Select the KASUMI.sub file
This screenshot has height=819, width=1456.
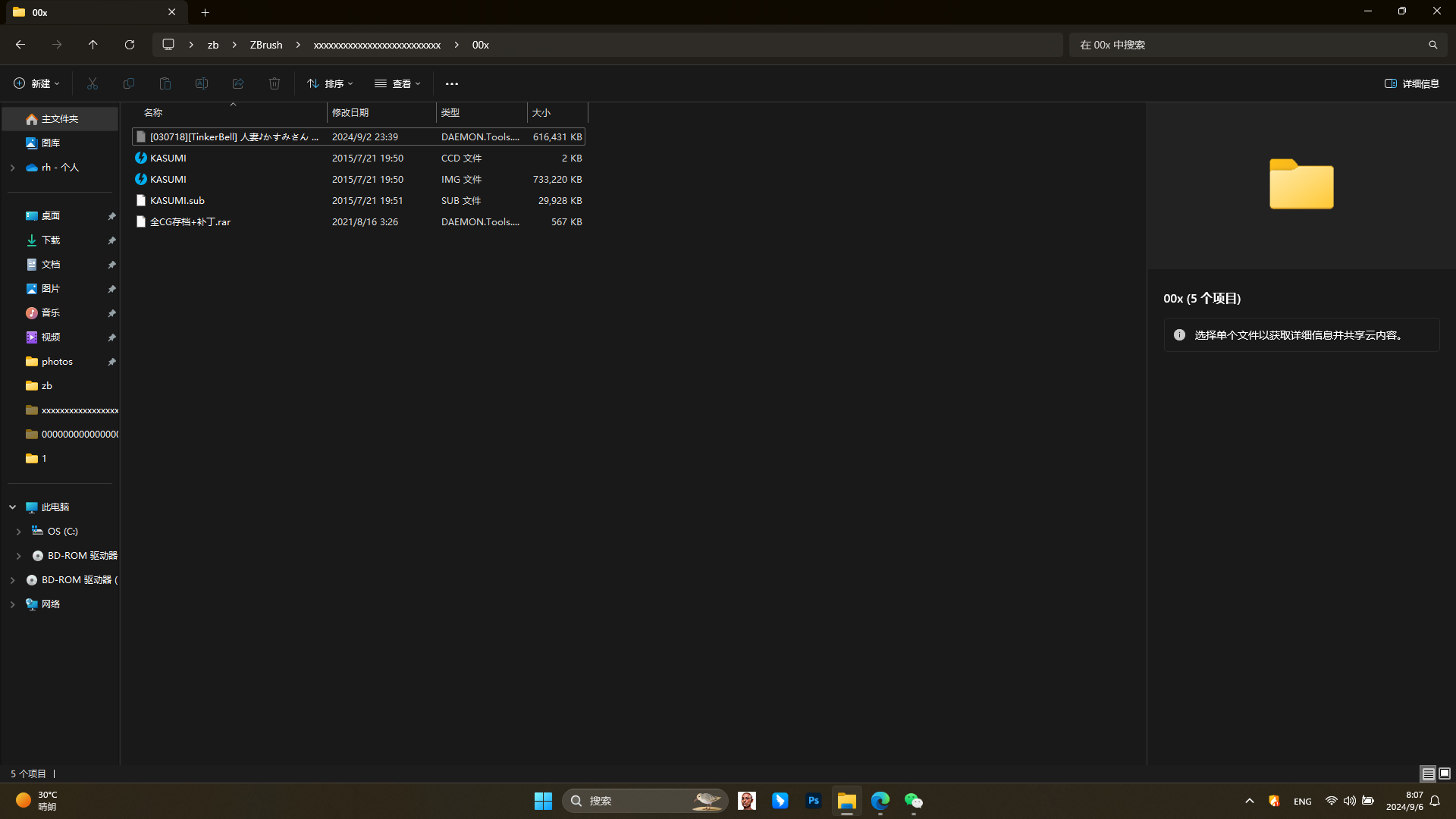[x=359, y=200]
